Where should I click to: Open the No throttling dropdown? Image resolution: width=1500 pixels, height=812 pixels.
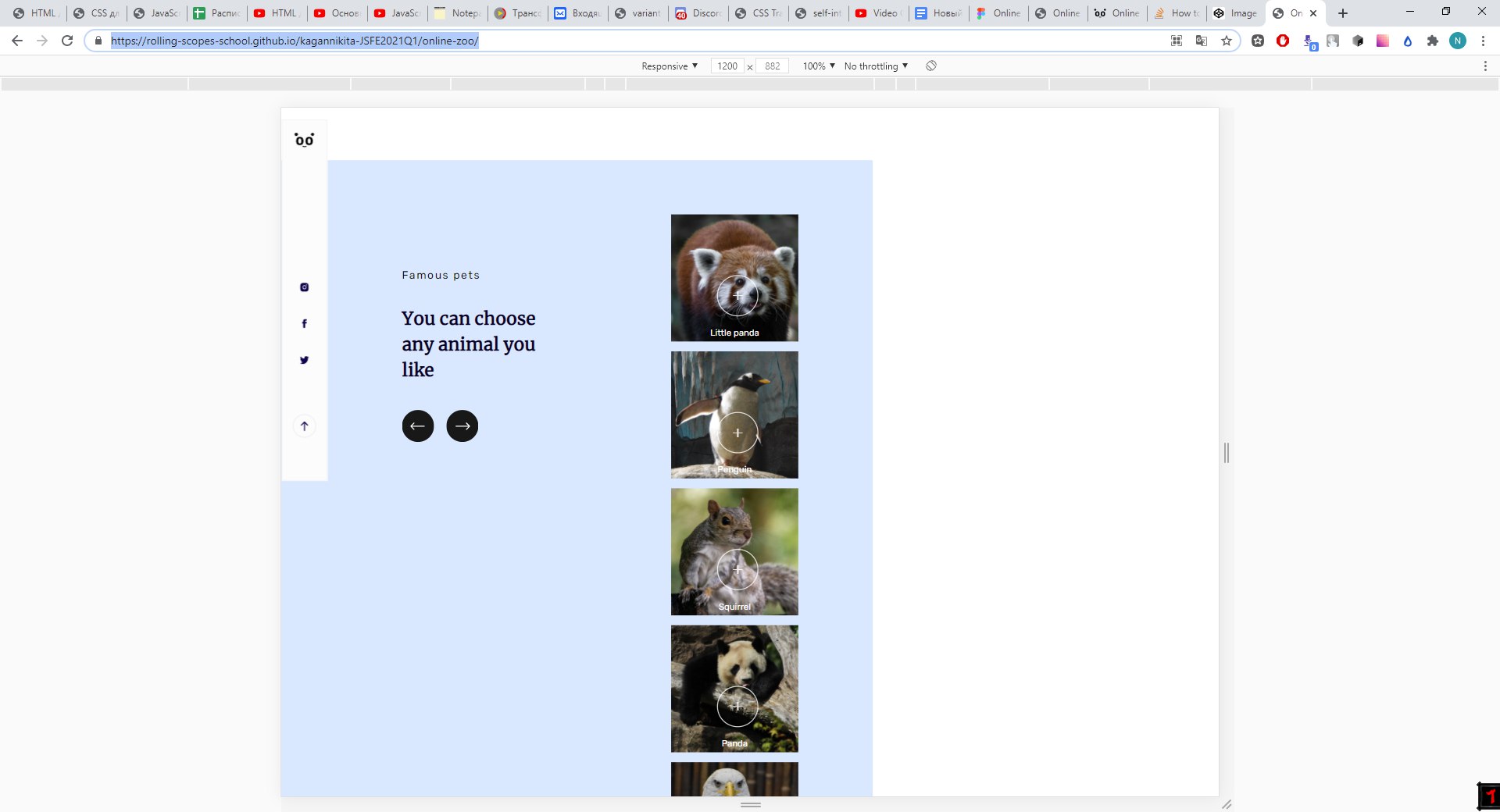pyautogui.click(x=876, y=66)
